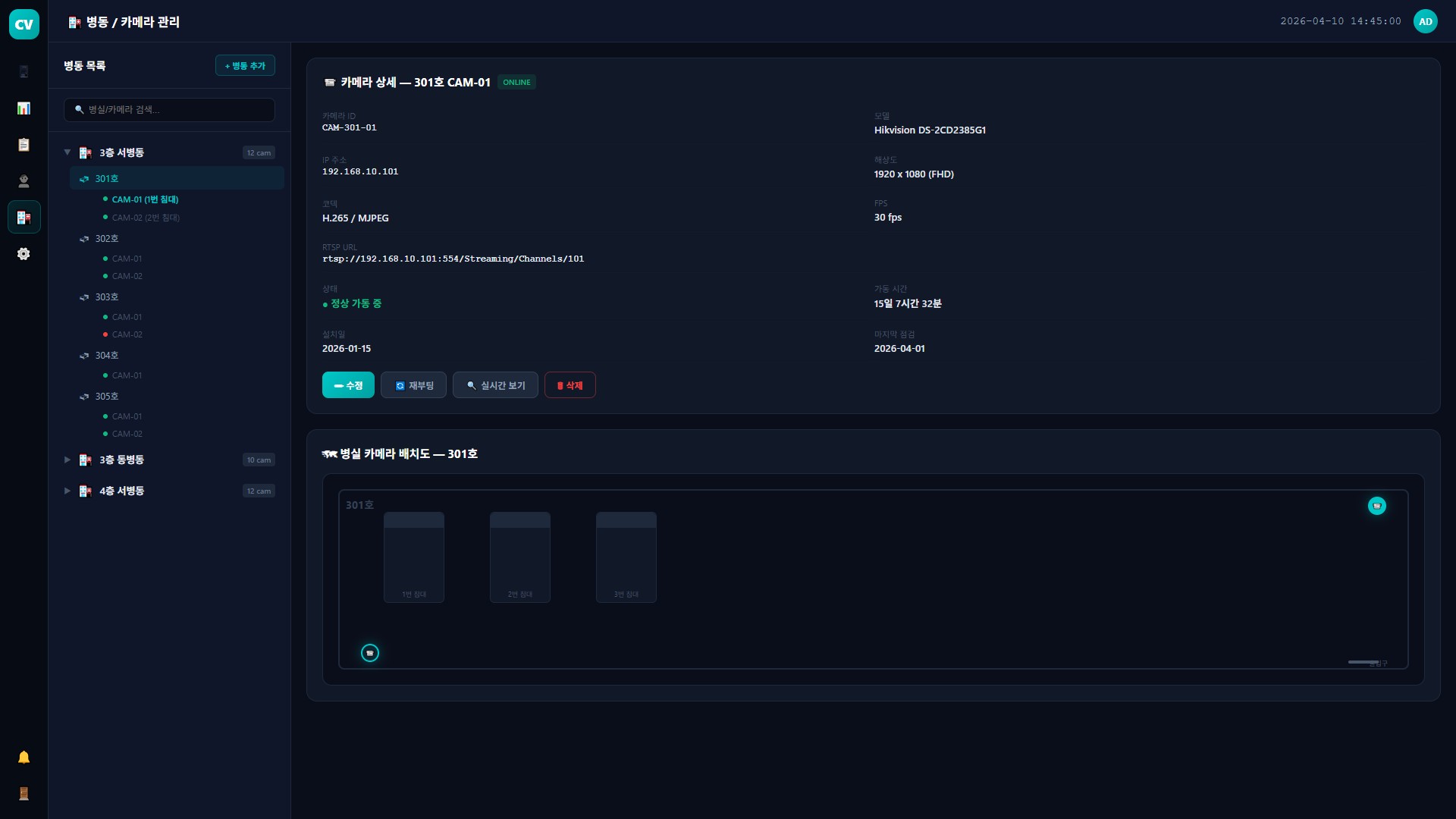Click the red 삭제 delete button

570,385
